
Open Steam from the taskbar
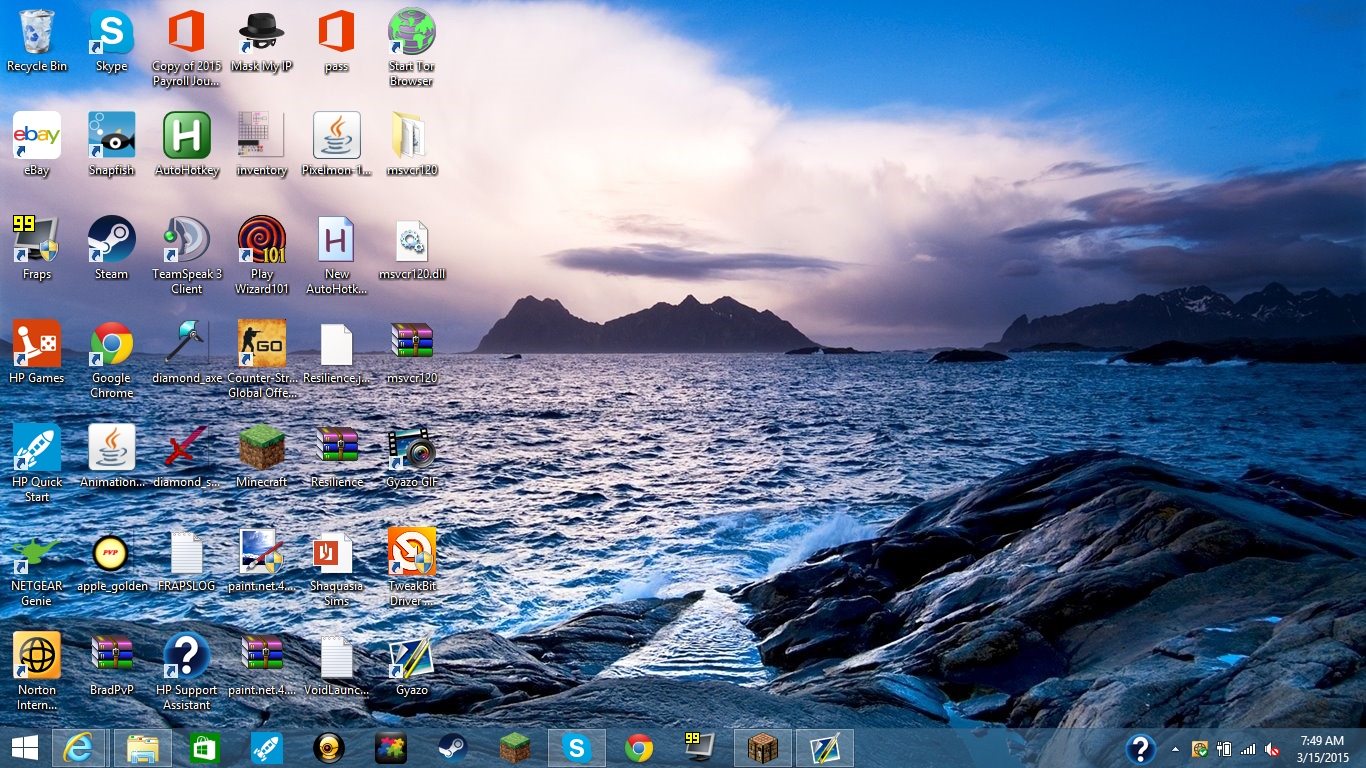click(x=453, y=747)
